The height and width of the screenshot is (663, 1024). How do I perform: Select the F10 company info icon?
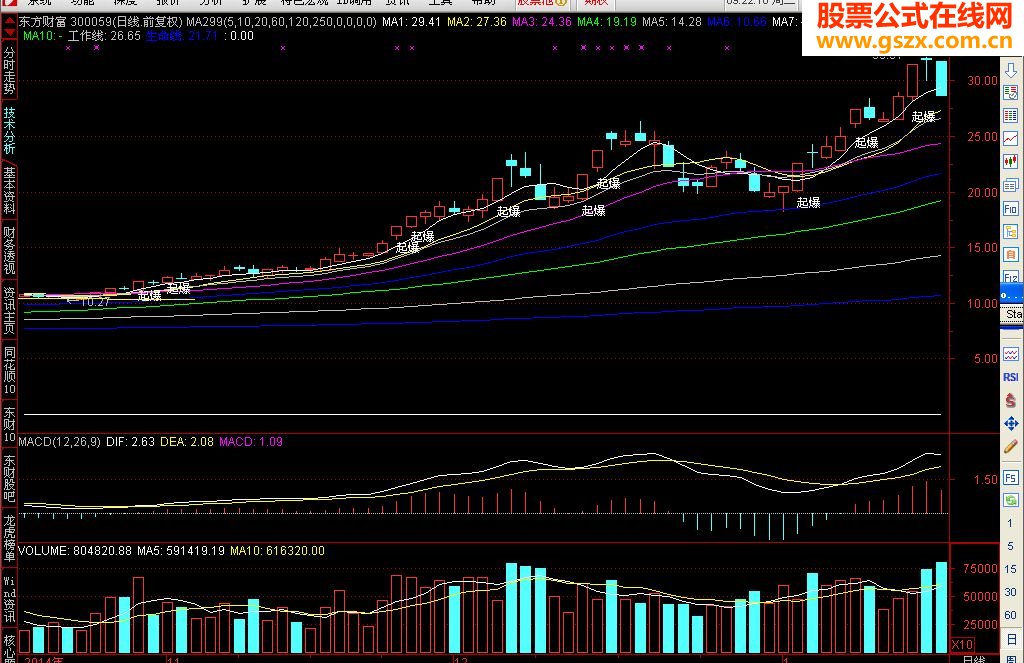tap(1010, 209)
